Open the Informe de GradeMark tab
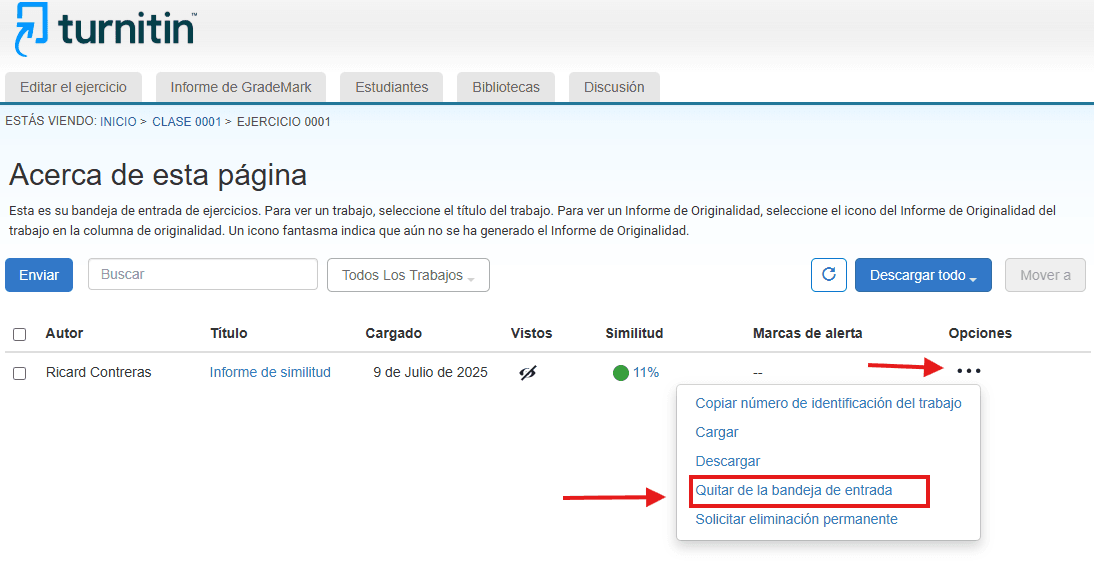The height and width of the screenshot is (570, 1094). [x=241, y=87]
